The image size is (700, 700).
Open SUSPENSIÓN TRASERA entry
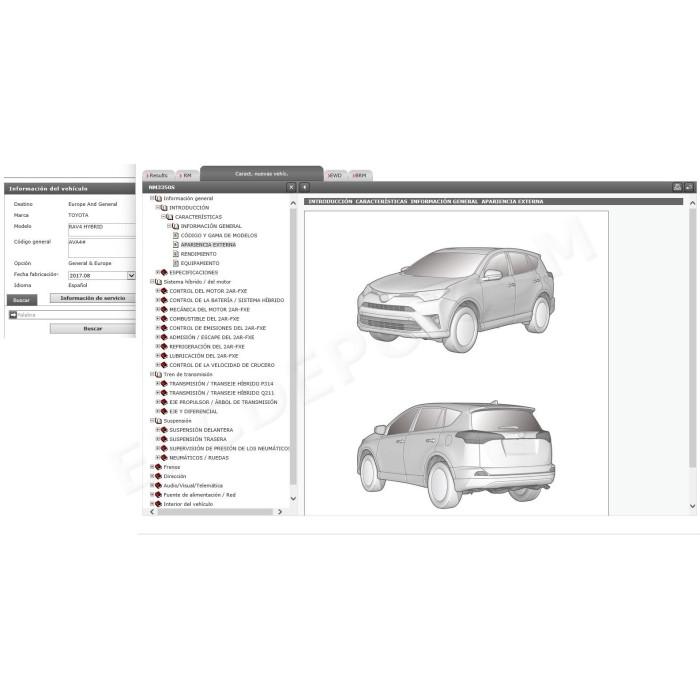coord(198,439)
